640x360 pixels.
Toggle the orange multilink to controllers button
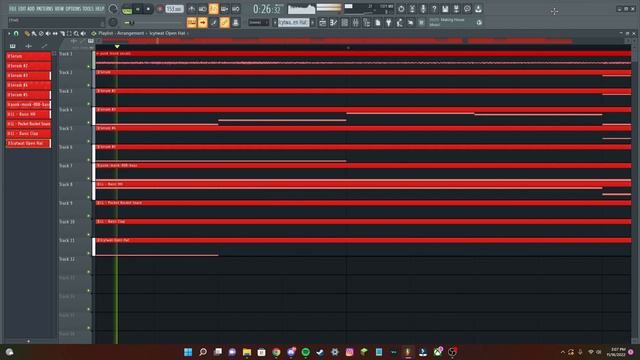tap(224, 22)
